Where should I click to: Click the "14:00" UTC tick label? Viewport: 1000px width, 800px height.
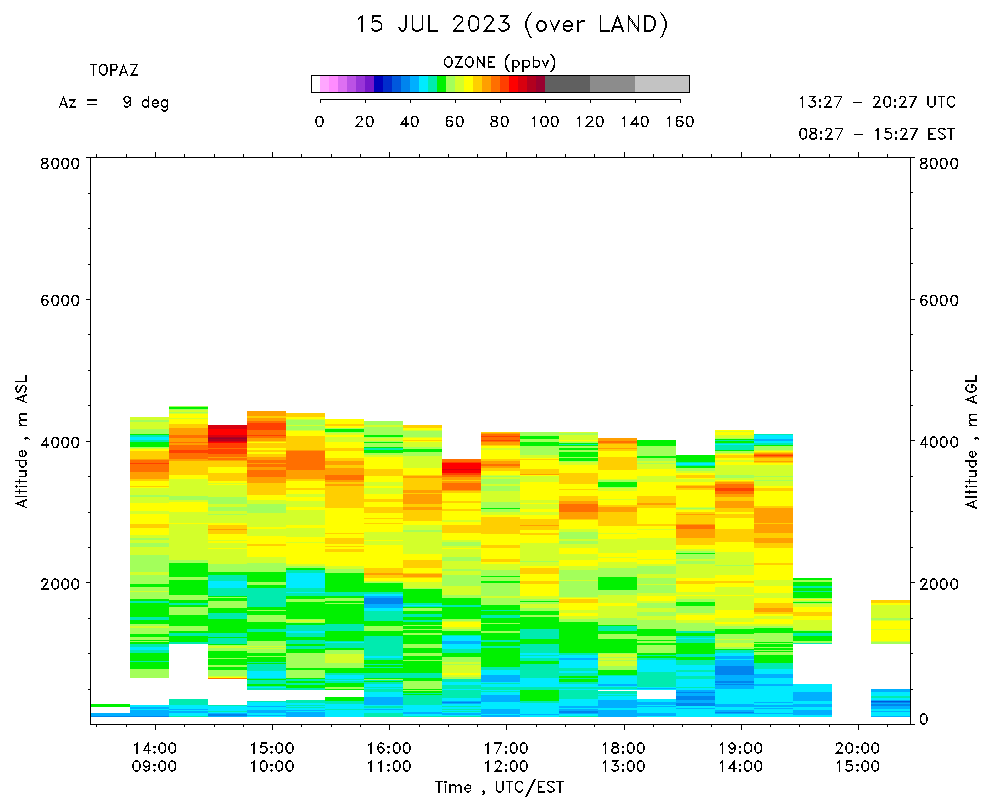[154, 748]
